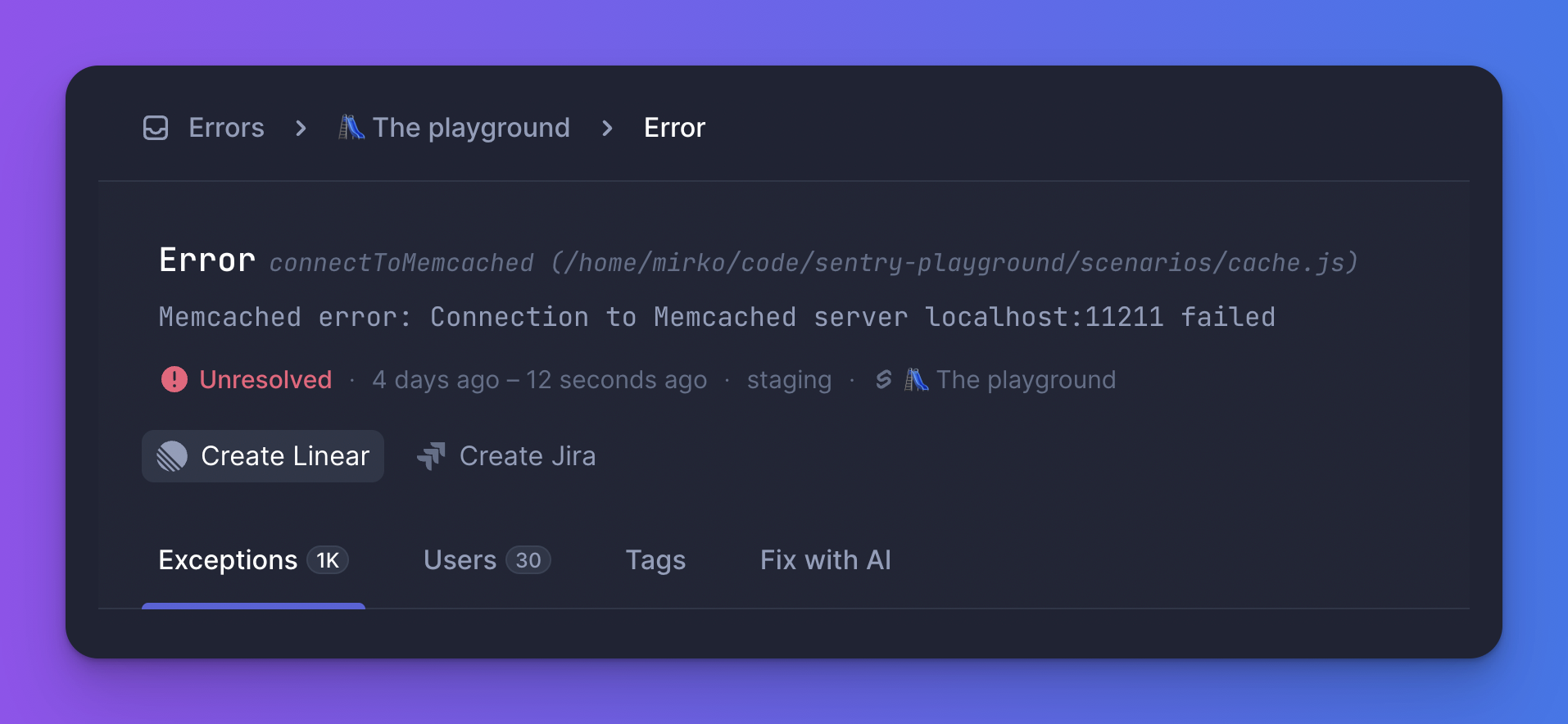Click the Memcached error message text
The height and width of the screenshot is (724, 1568).
point(717,317)
